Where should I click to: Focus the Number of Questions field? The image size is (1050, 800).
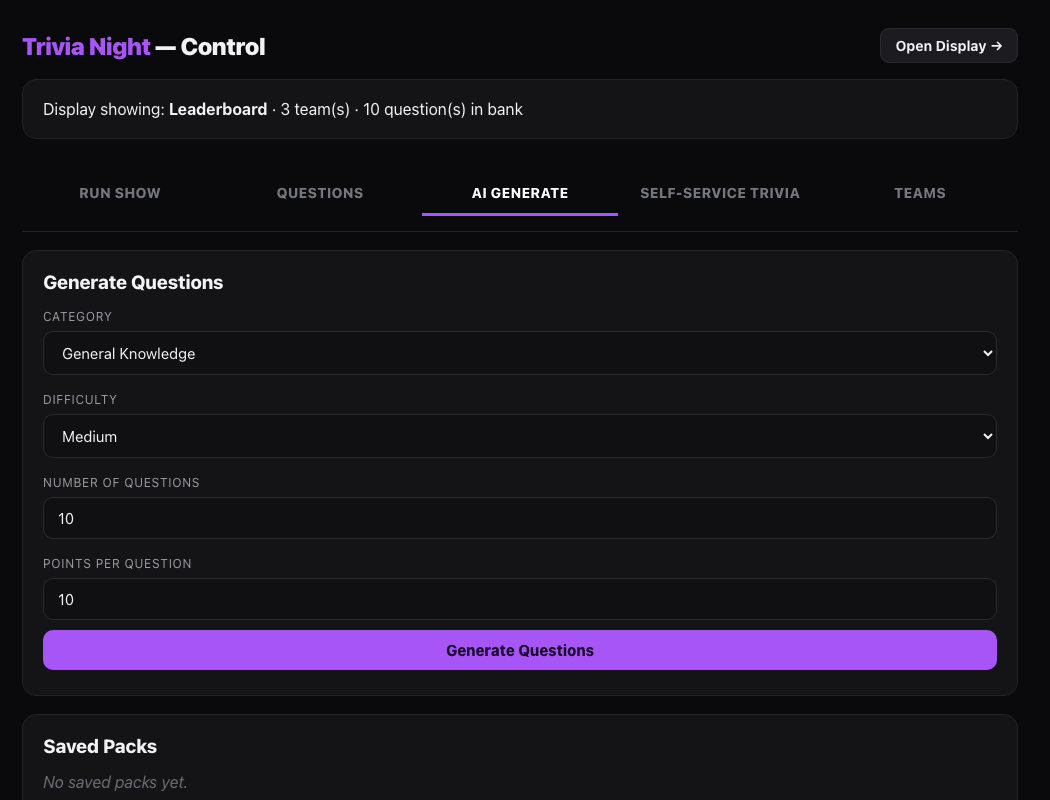(520, 518)
